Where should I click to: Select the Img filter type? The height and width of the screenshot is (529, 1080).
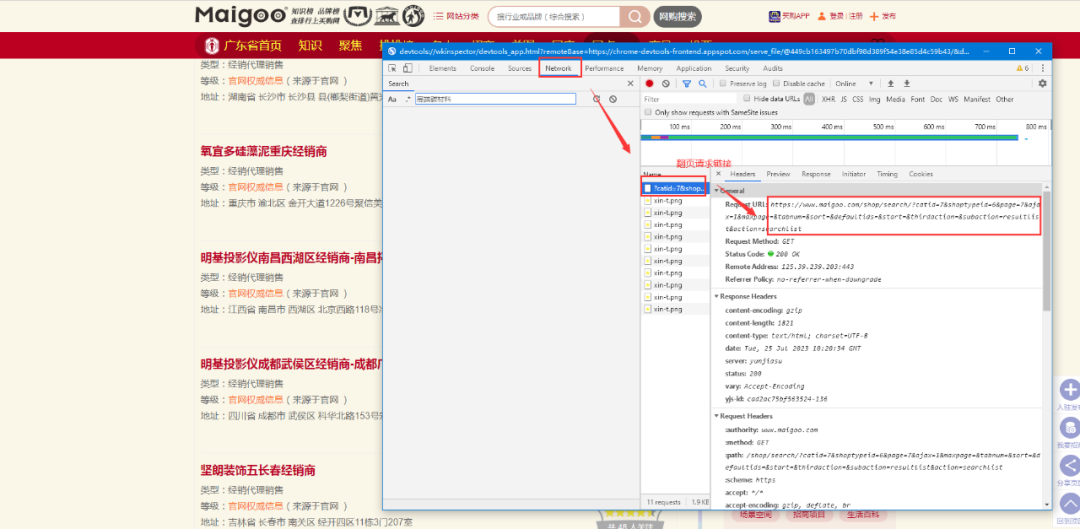(x=875, y=99)
